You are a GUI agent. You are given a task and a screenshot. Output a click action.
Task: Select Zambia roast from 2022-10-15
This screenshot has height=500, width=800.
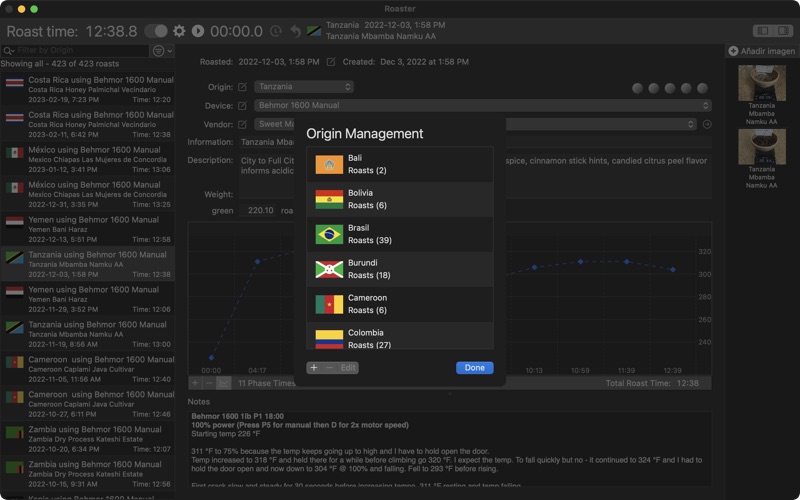[87, 474]
